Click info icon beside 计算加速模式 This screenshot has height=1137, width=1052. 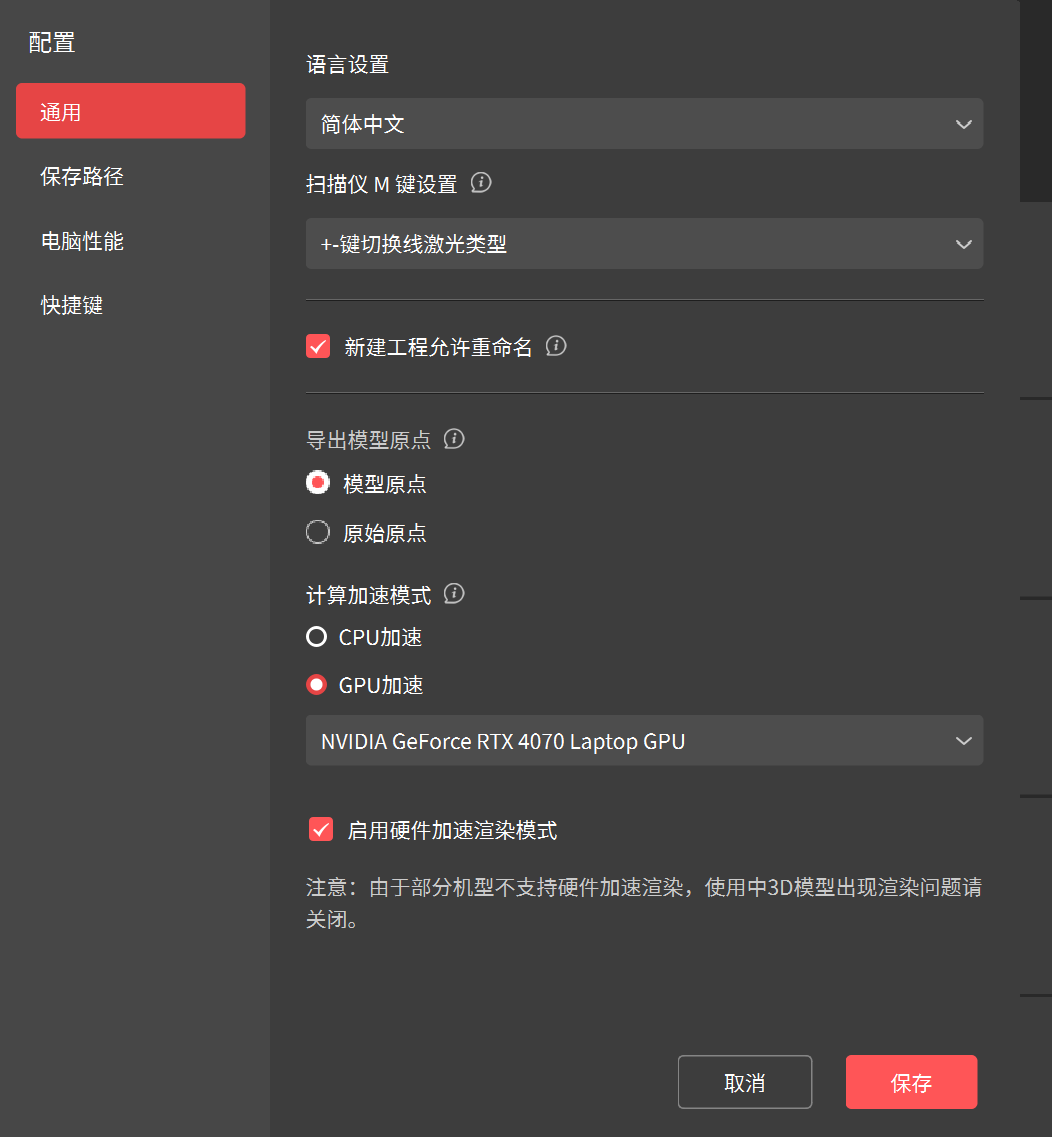pos(454,594)
